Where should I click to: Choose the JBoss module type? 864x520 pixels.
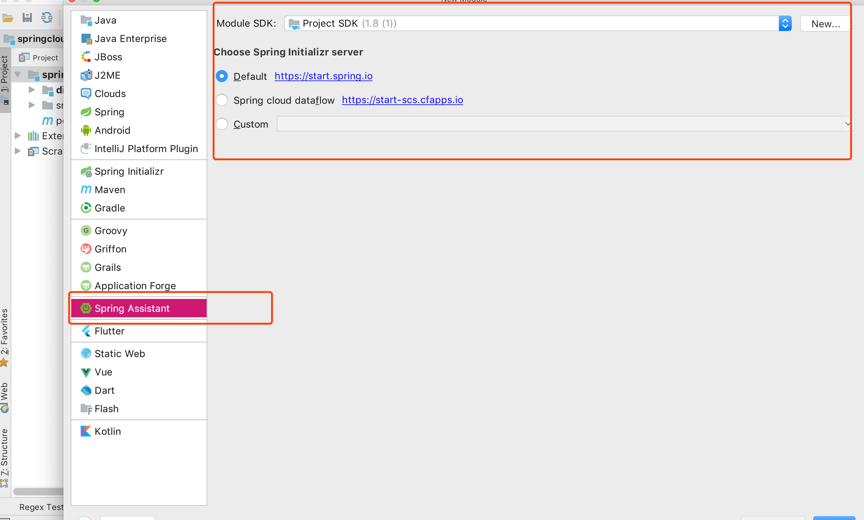139,57
